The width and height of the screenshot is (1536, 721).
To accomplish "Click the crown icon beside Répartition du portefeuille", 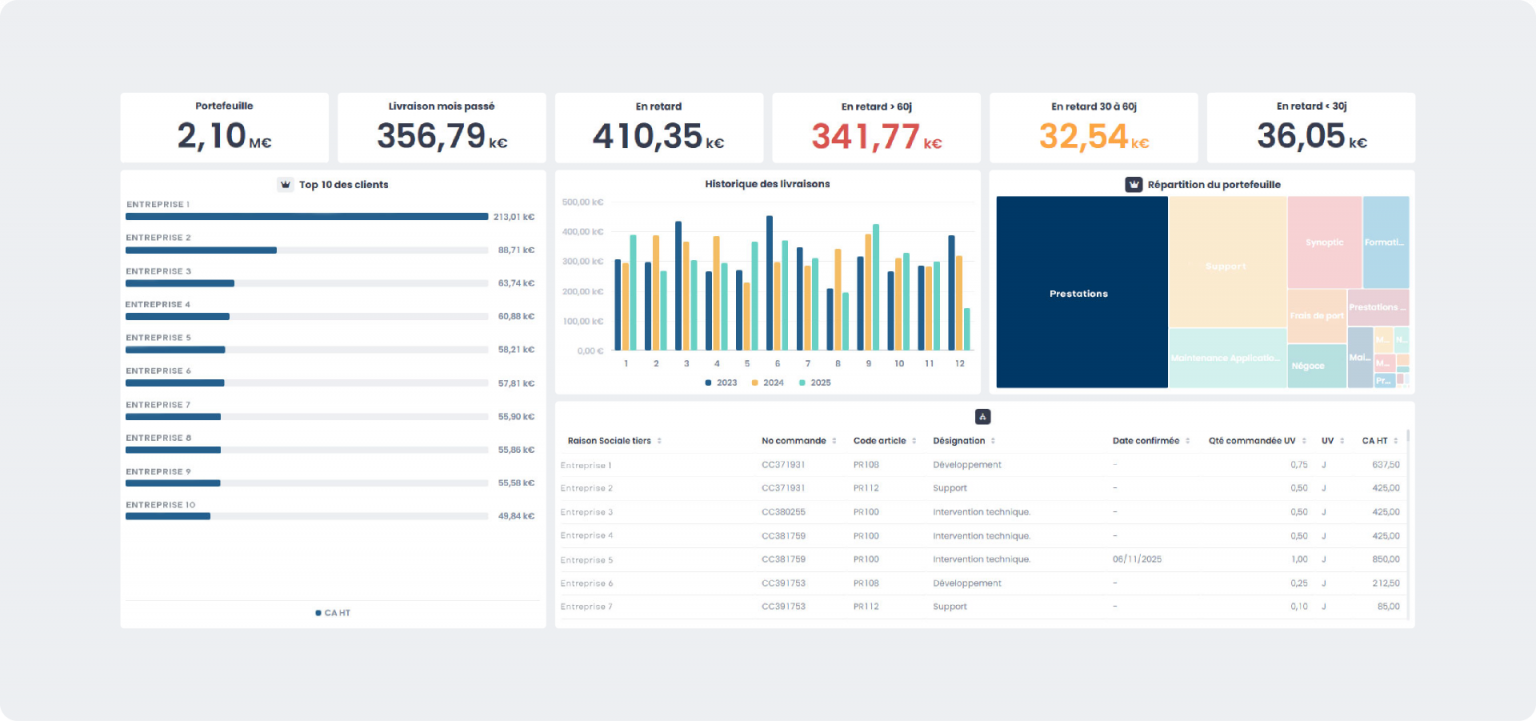I will click(x=1134, y=185).
